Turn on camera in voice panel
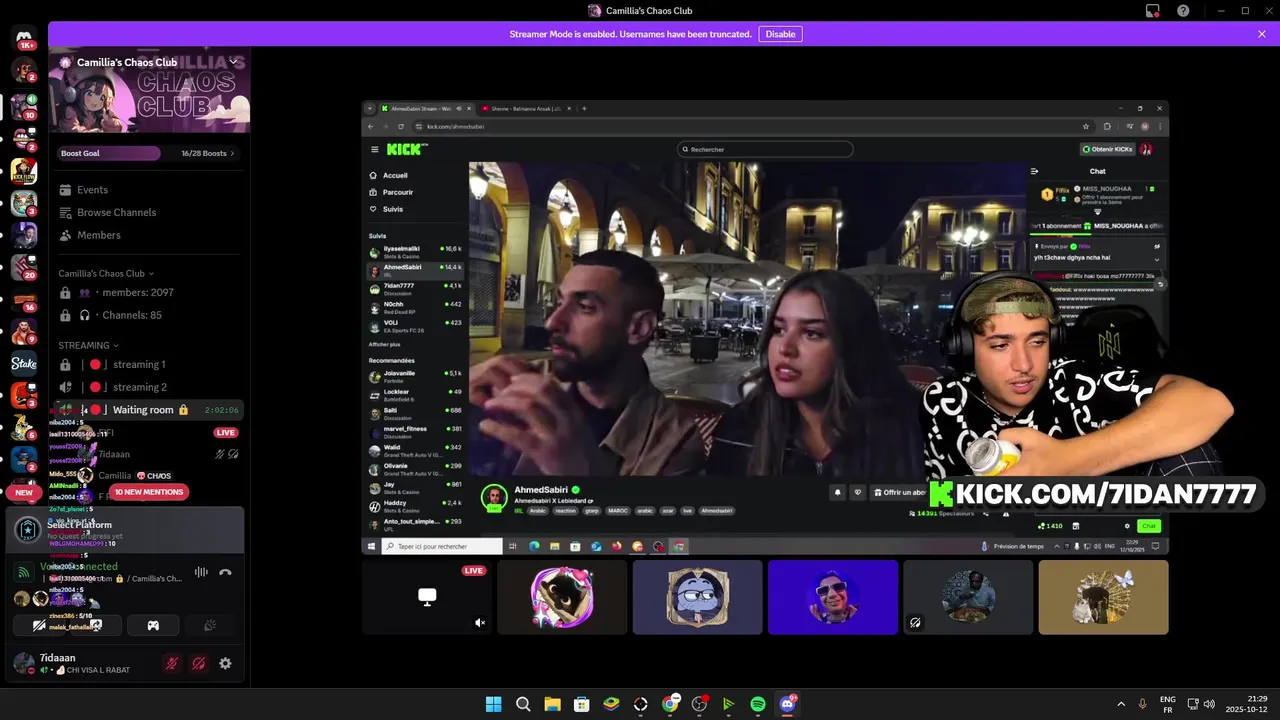 pos(39,625)
